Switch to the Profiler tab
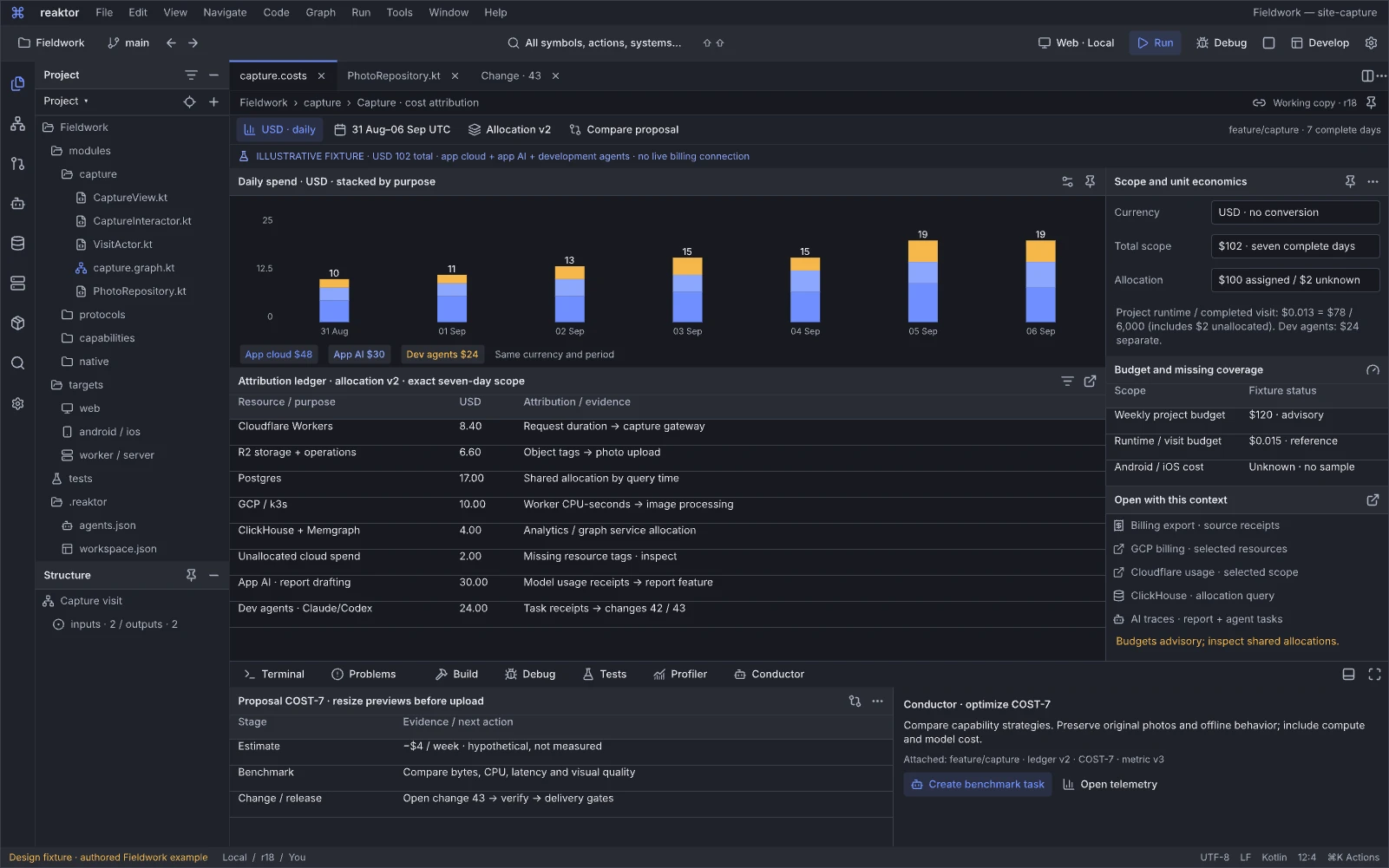1389x868 pixels. tap(680, 674)
